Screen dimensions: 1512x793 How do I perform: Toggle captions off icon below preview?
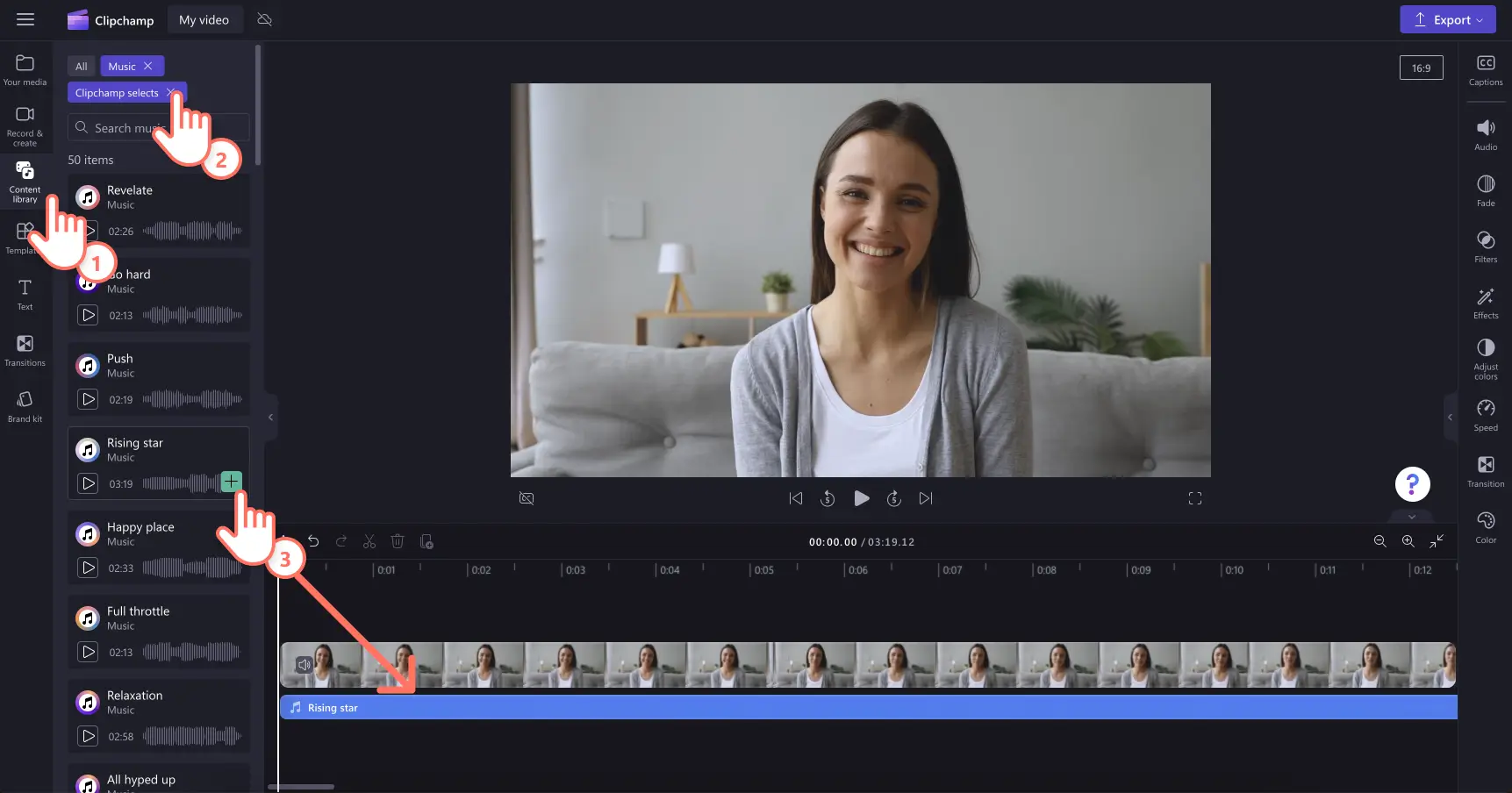tap(527, 498)
